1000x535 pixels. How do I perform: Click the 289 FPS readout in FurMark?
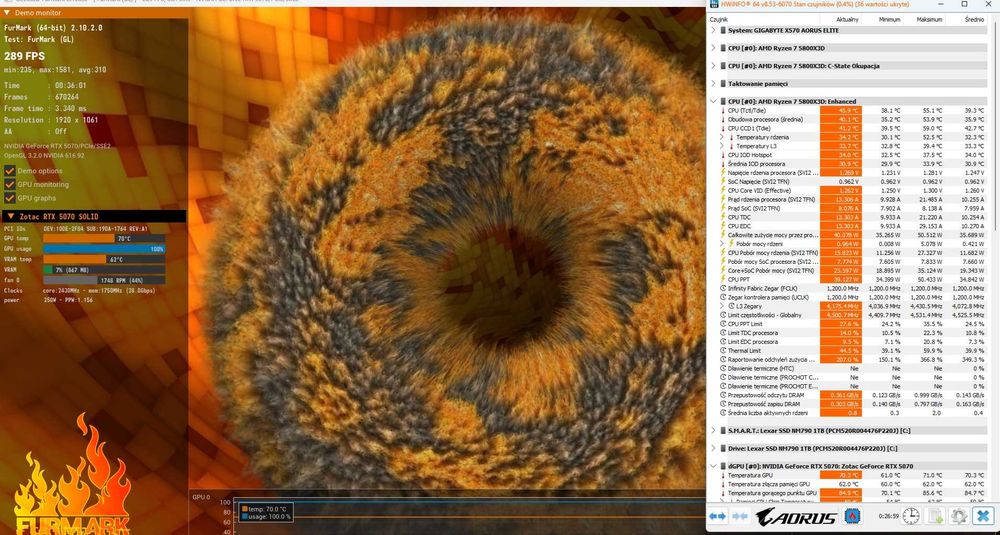point(24,56)
